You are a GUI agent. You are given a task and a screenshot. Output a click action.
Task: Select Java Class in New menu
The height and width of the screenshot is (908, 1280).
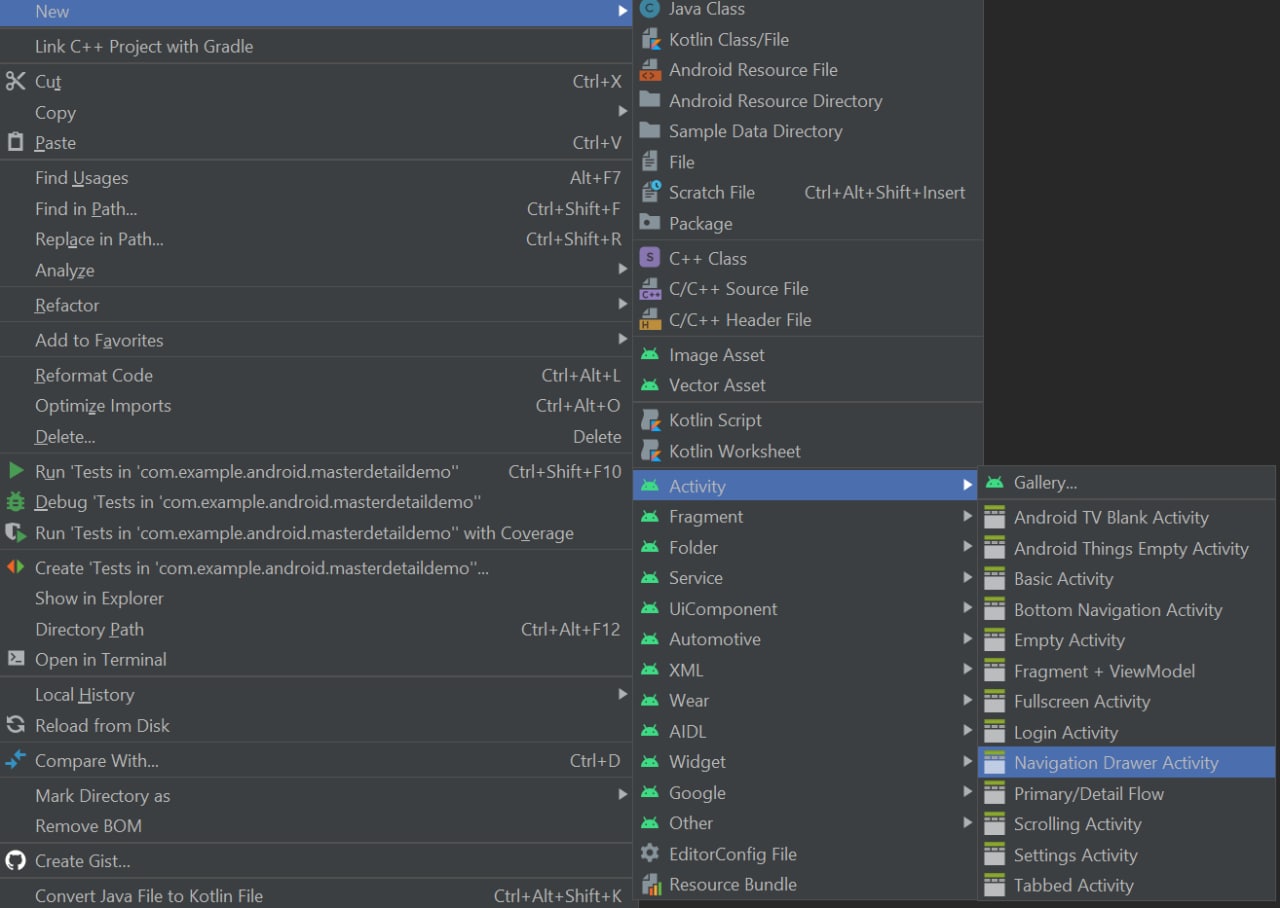(808, 9)
